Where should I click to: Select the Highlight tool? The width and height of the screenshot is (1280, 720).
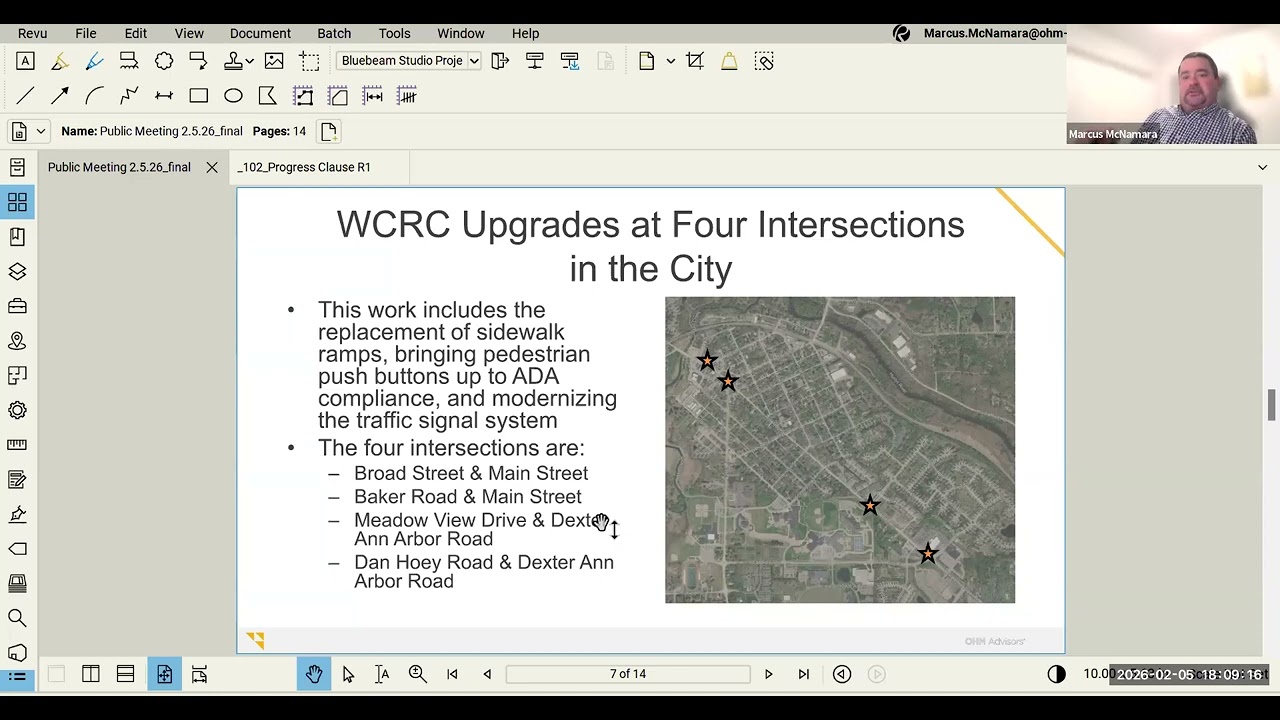point(60,61)
